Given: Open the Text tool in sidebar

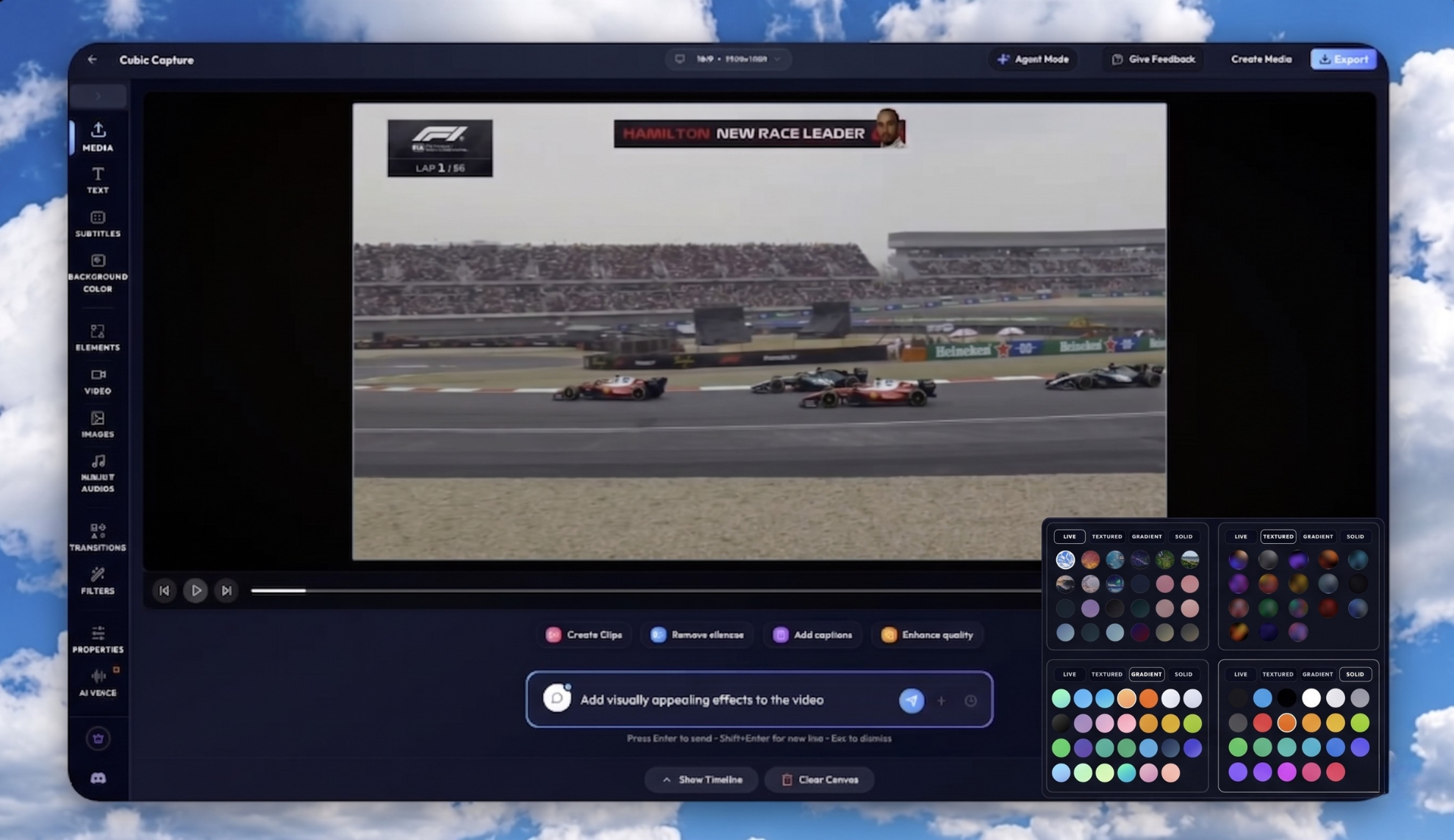Looking at the screenshot, I should 98,180.
